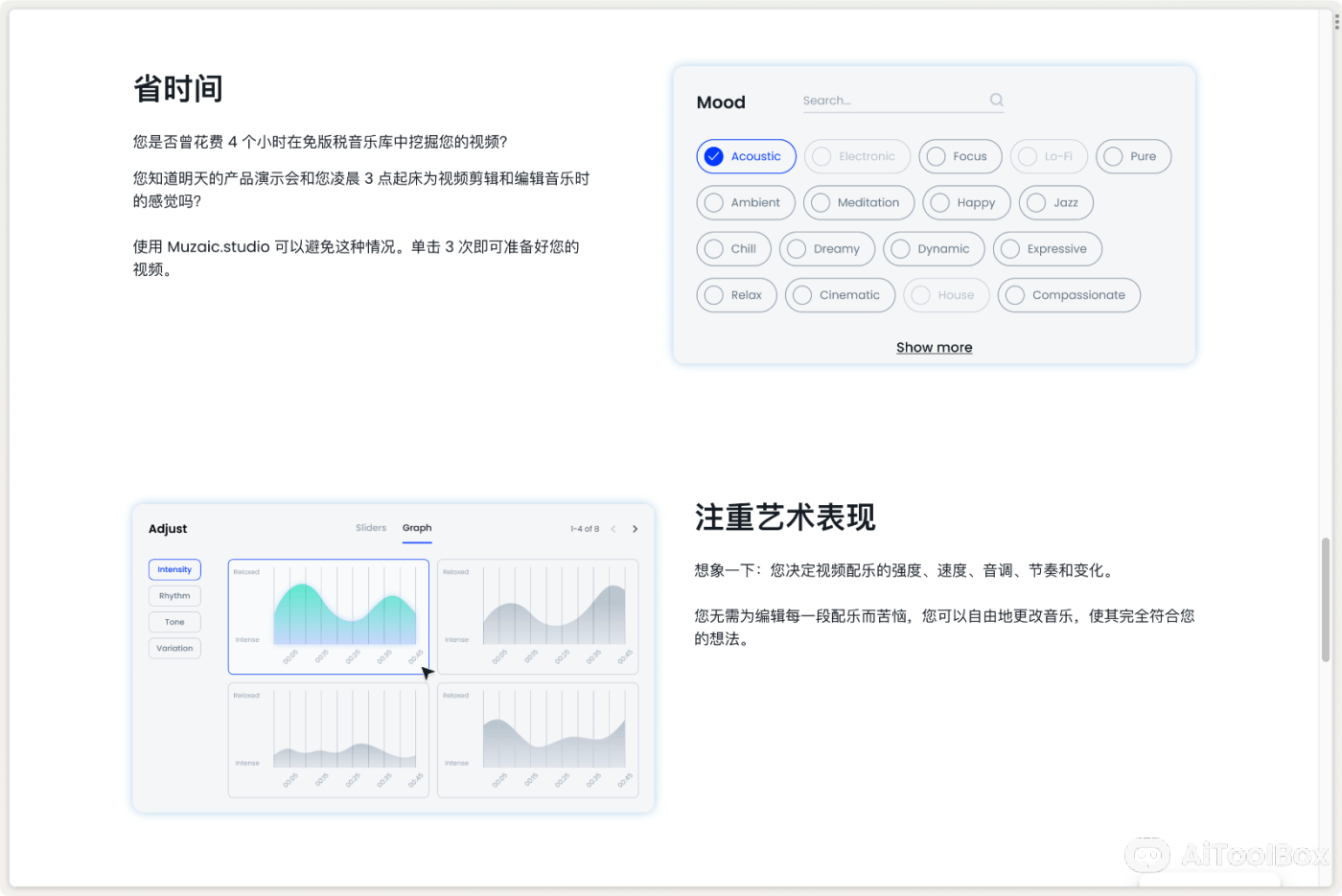Switch to the Graph tab

417,527
